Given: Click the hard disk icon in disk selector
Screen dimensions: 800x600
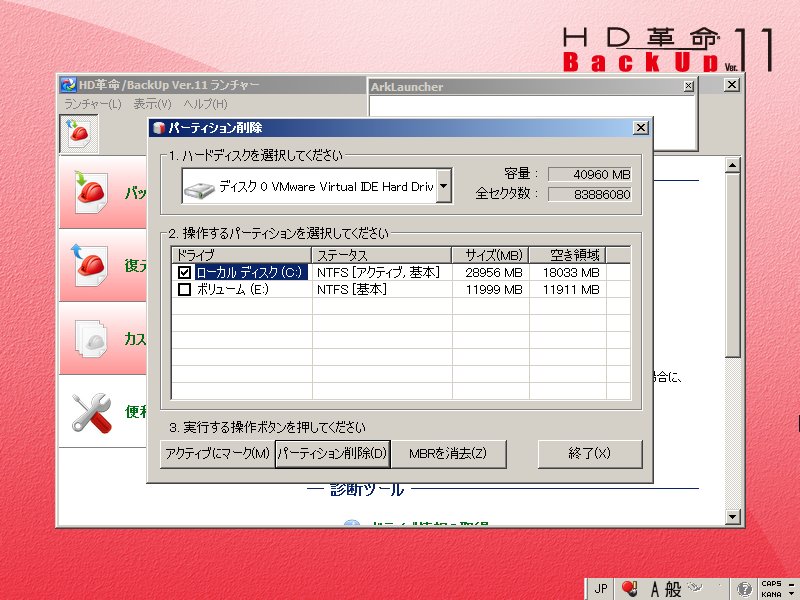Looking at the screenshot, I should click(x=199, y=190).
